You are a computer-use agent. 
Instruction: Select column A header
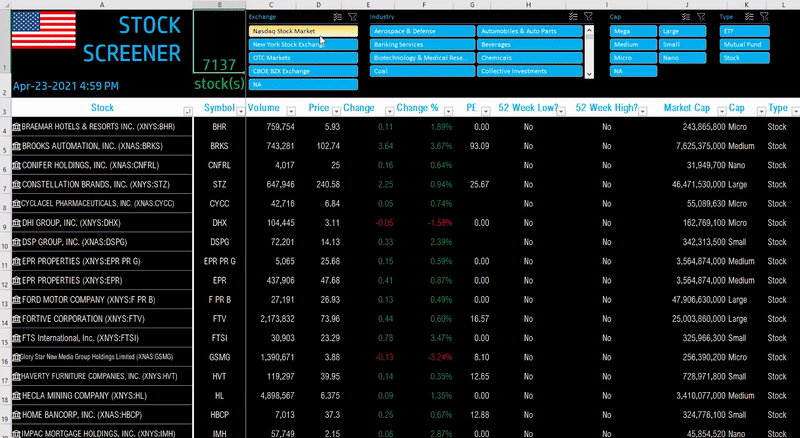[102, 5]
